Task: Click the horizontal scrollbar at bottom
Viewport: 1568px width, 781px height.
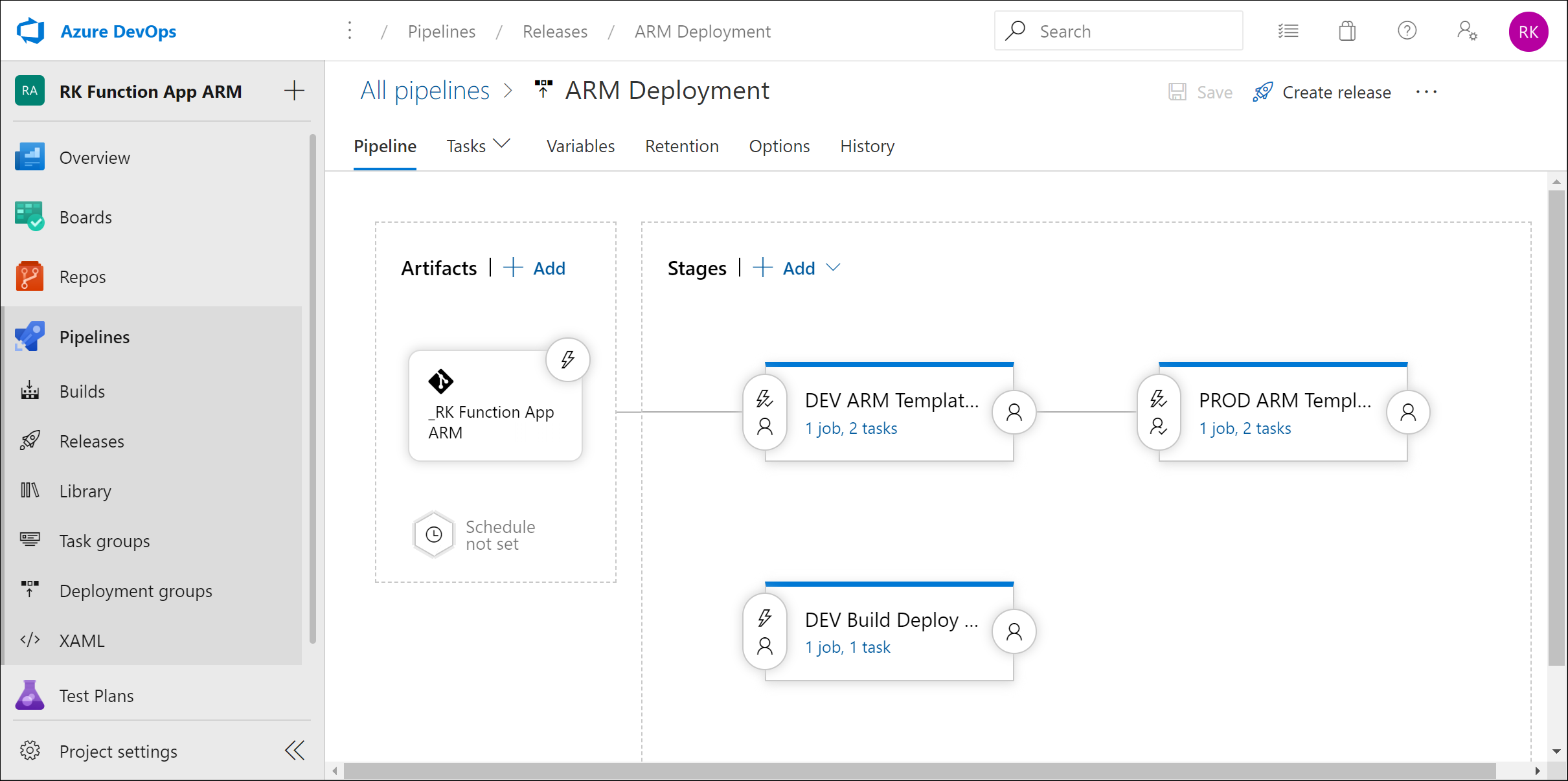Action: click(920, 771)
